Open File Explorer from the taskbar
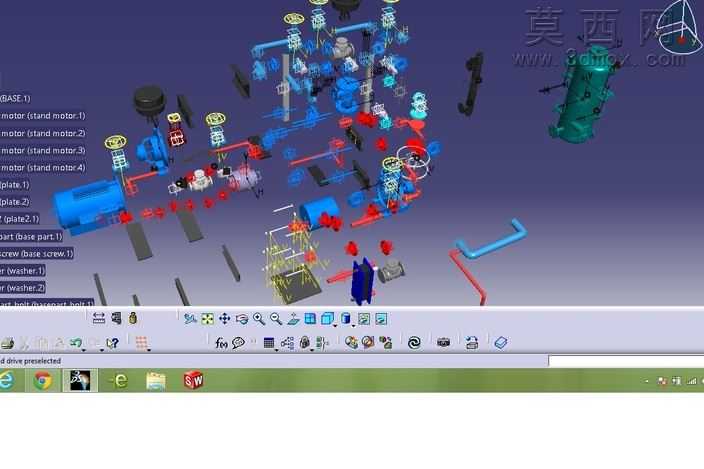This screenshot has width=704, height=469. pyautogui.click(x=156, y=381)
